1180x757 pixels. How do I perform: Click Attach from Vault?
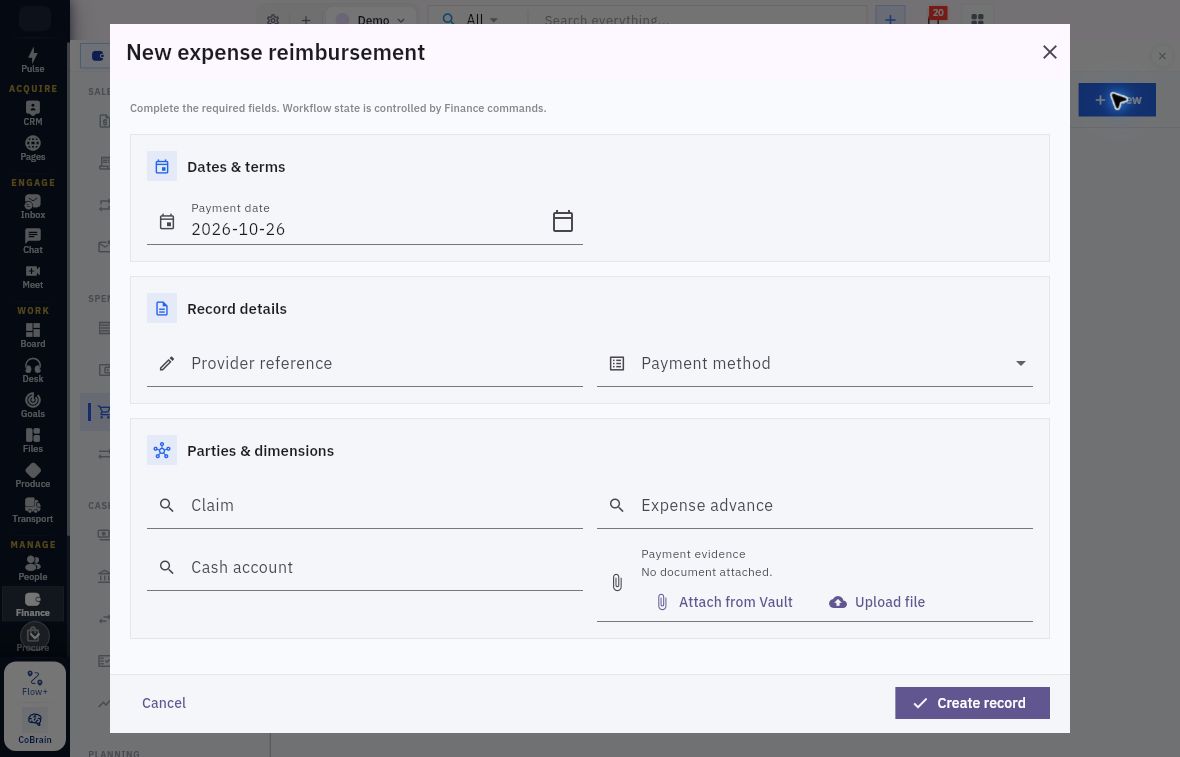724,602
